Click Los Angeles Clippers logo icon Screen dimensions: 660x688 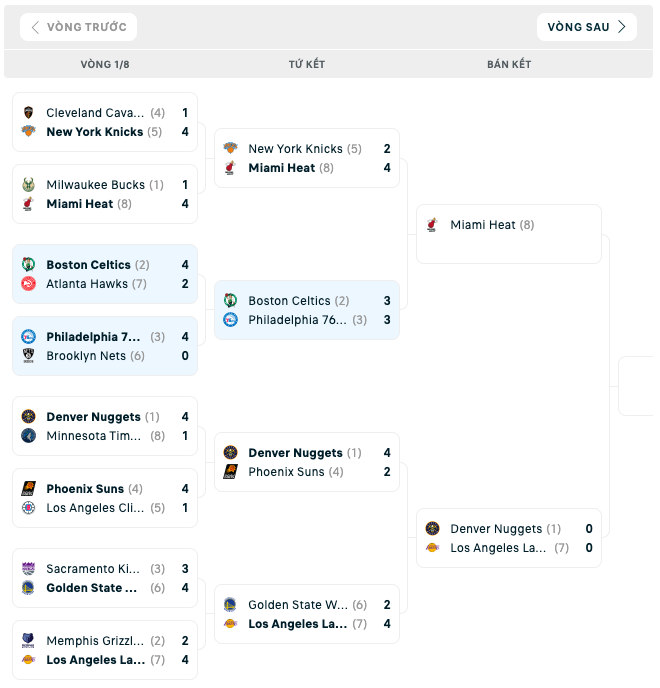(x=29, y=508)
